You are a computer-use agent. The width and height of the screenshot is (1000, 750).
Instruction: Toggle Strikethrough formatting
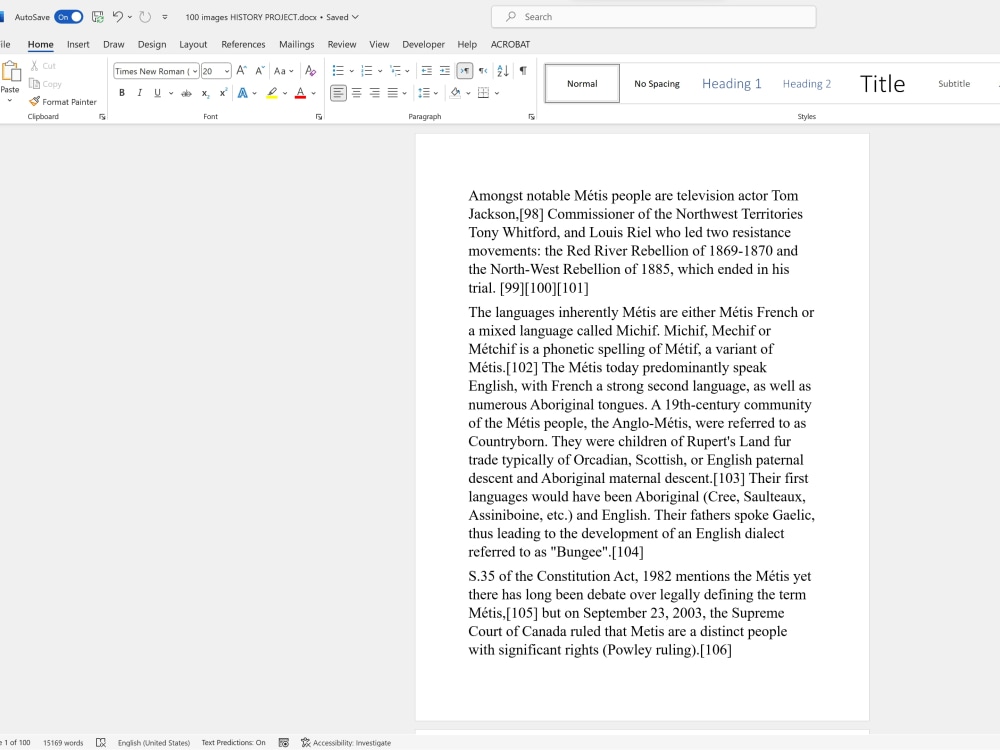[186, 93]
